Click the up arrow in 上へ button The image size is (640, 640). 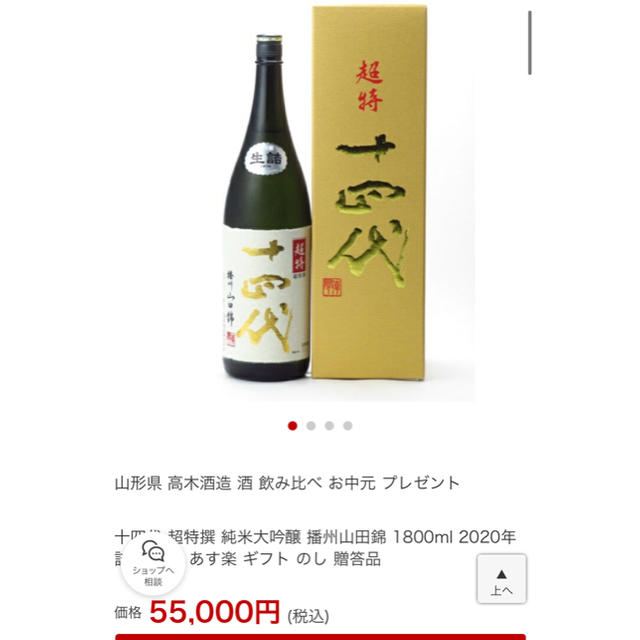[501, 575]
